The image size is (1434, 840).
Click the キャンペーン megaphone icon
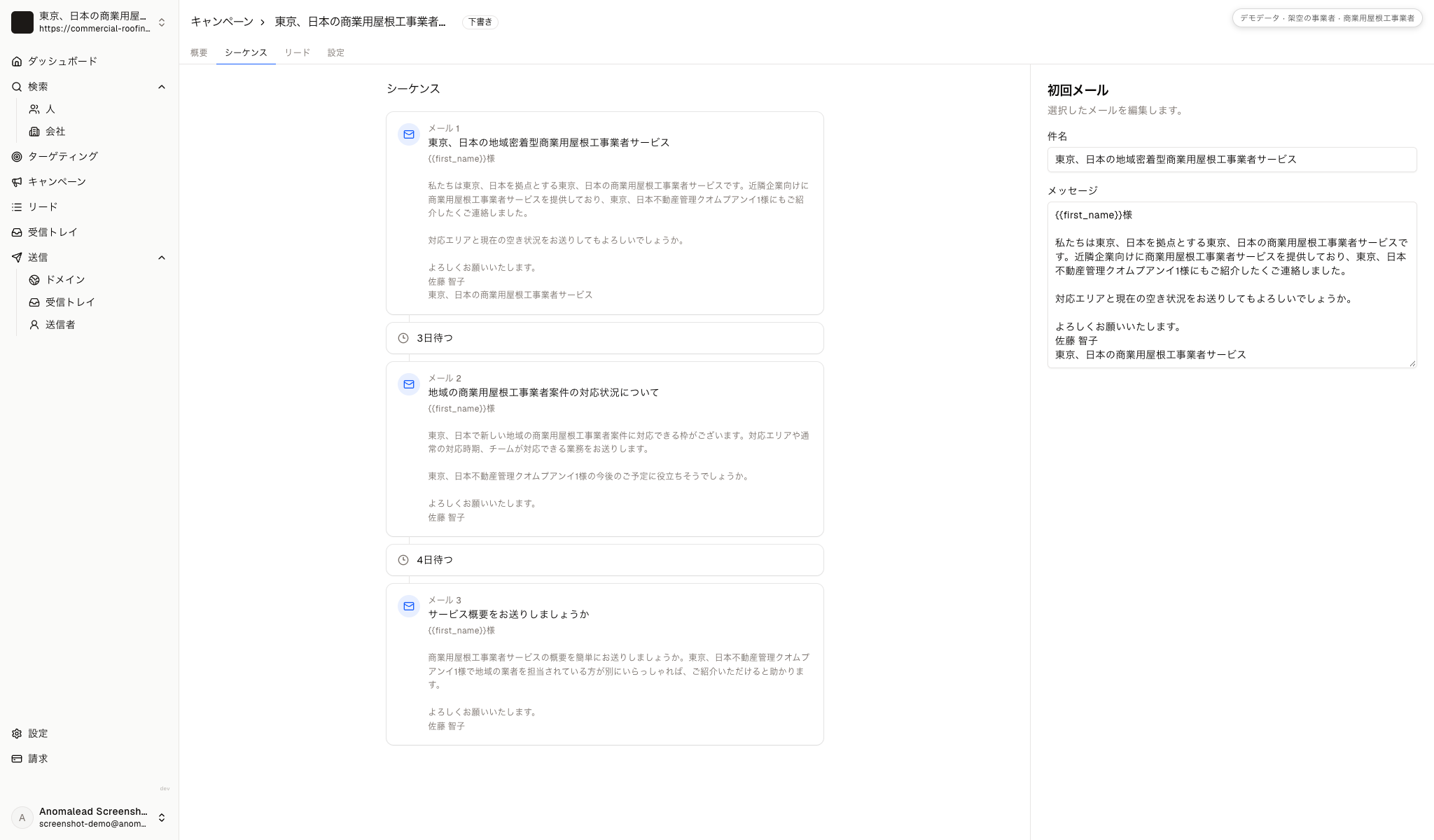pos(17,182)
